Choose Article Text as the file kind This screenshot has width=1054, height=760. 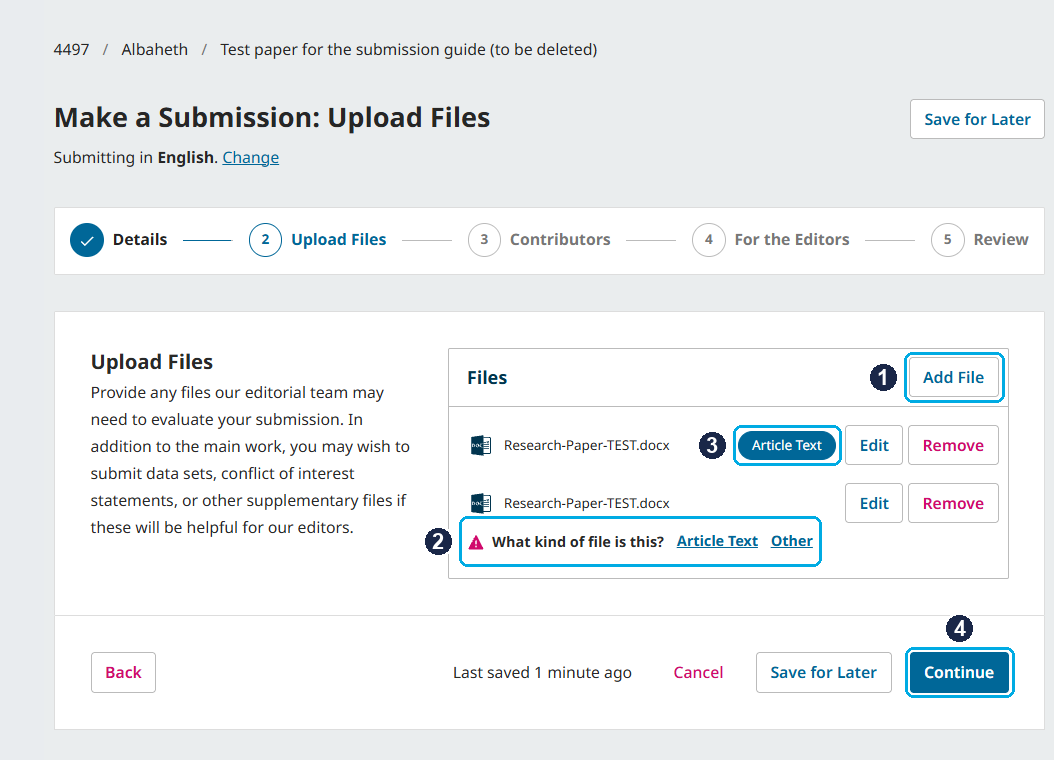click(x=717, y=541)
